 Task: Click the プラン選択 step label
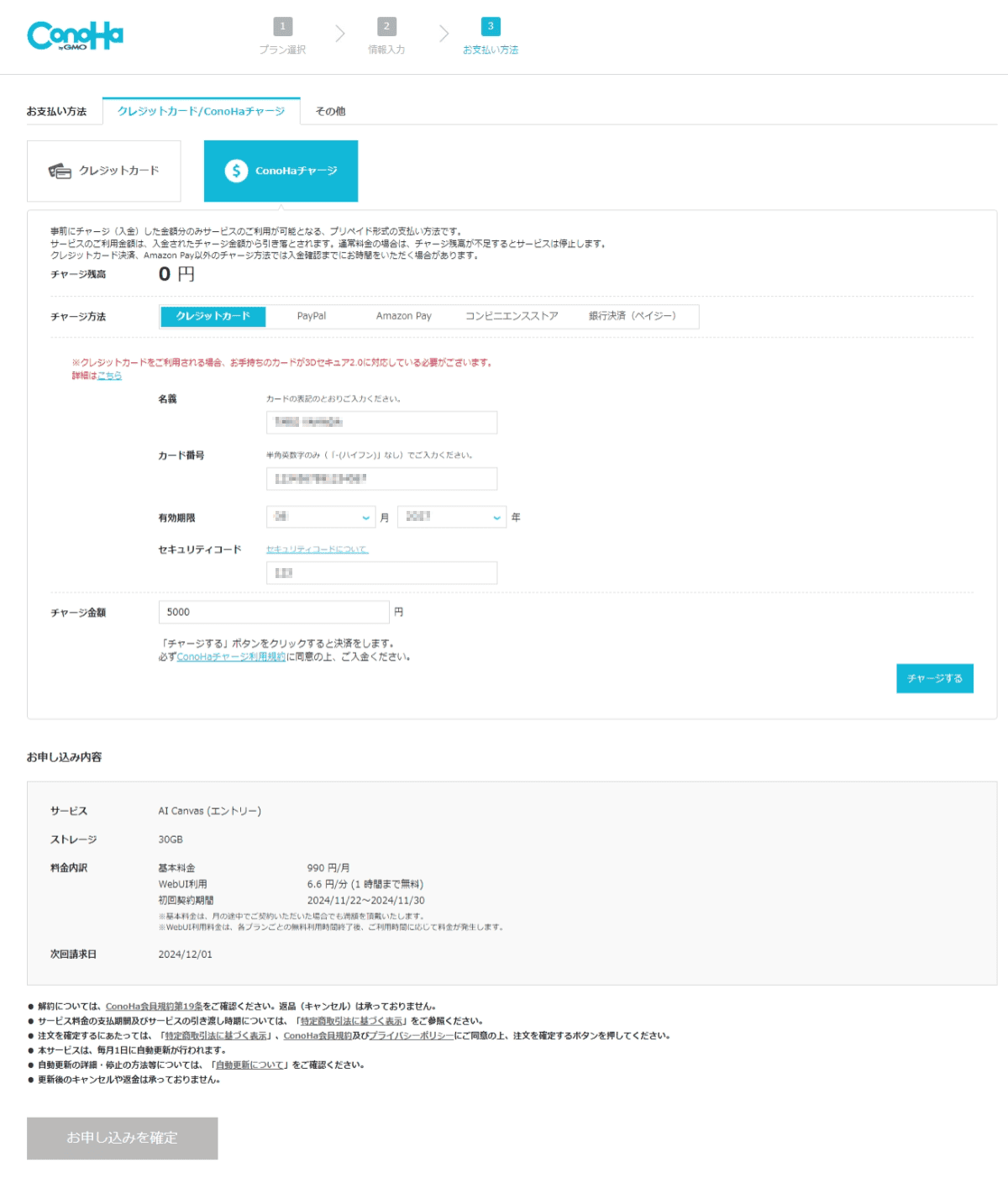click(283, 50)
